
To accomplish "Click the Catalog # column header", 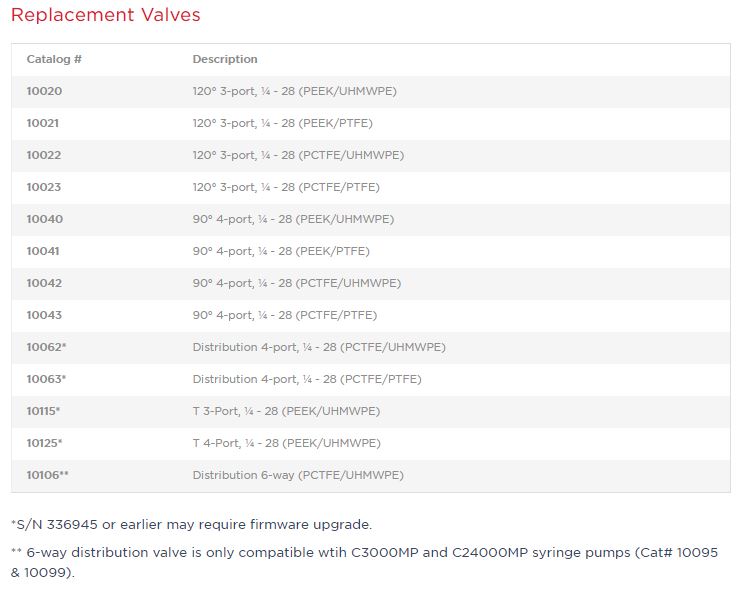I will point(54,59).
